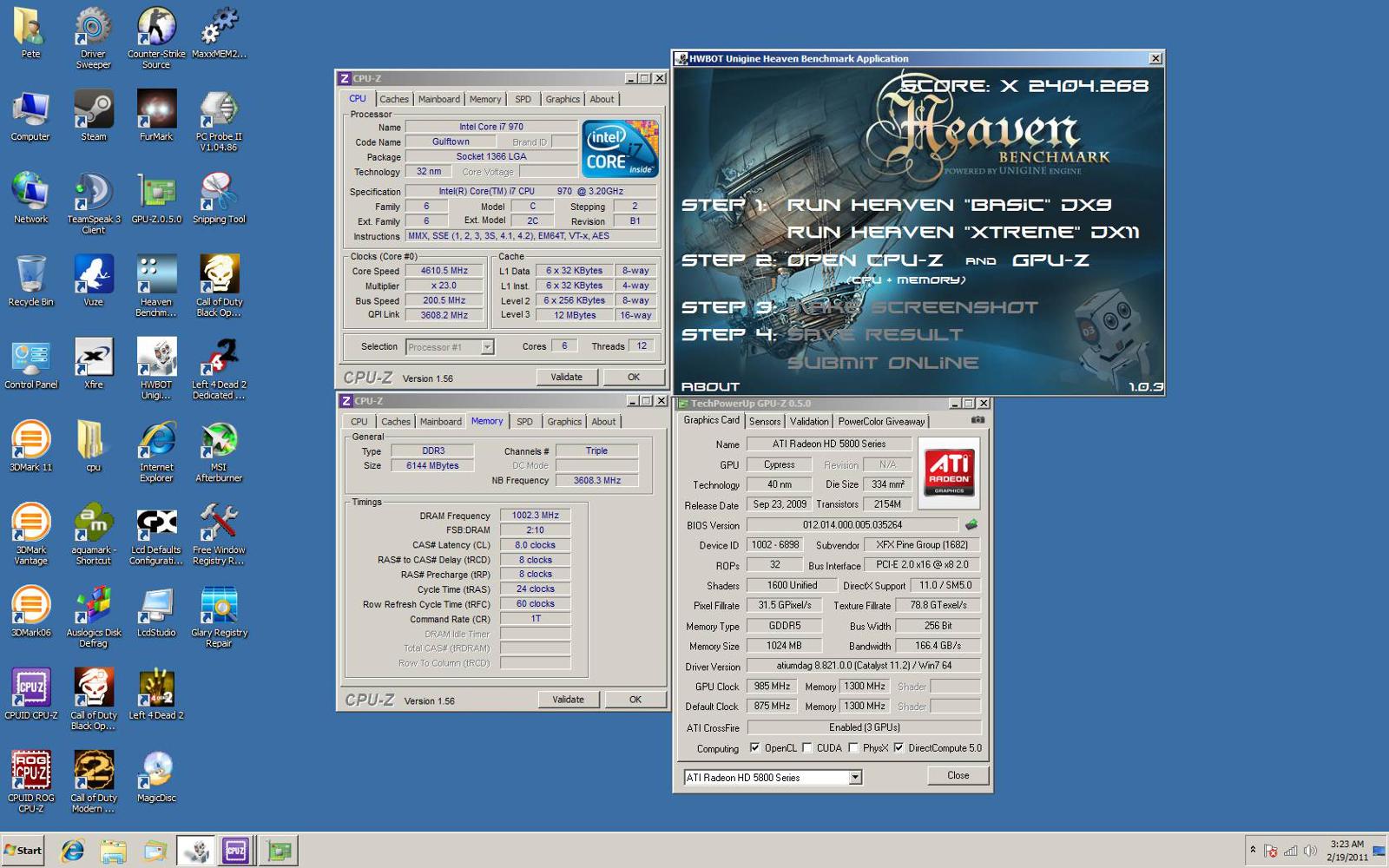The width and height of the screenshot is (1389, 868).
Task: Click OK in upper CPU-Z window
Action: pos(634,377)
